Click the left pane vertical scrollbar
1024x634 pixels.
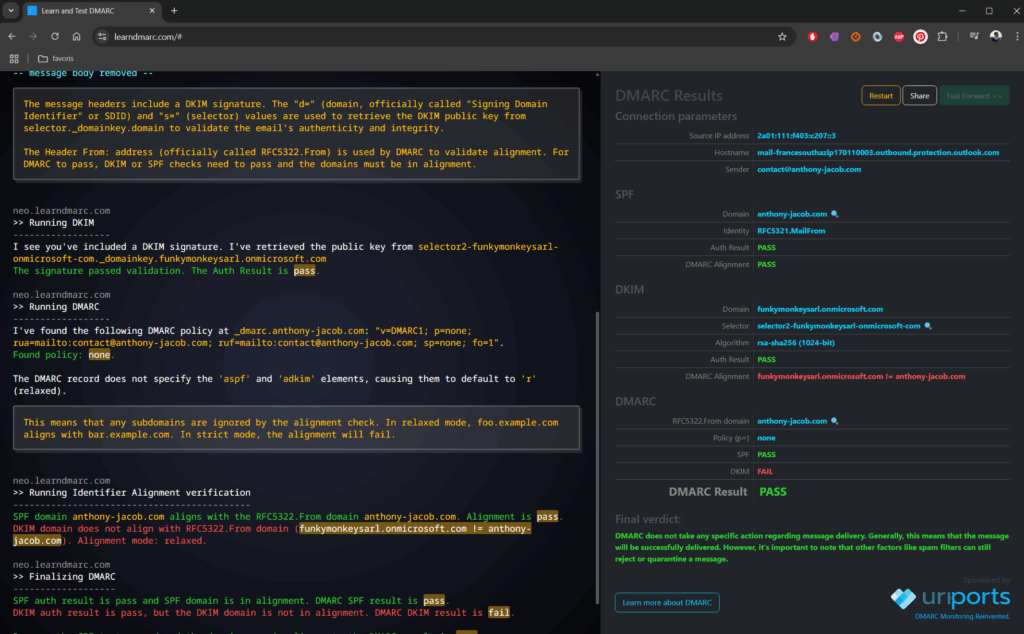[597, 457]
